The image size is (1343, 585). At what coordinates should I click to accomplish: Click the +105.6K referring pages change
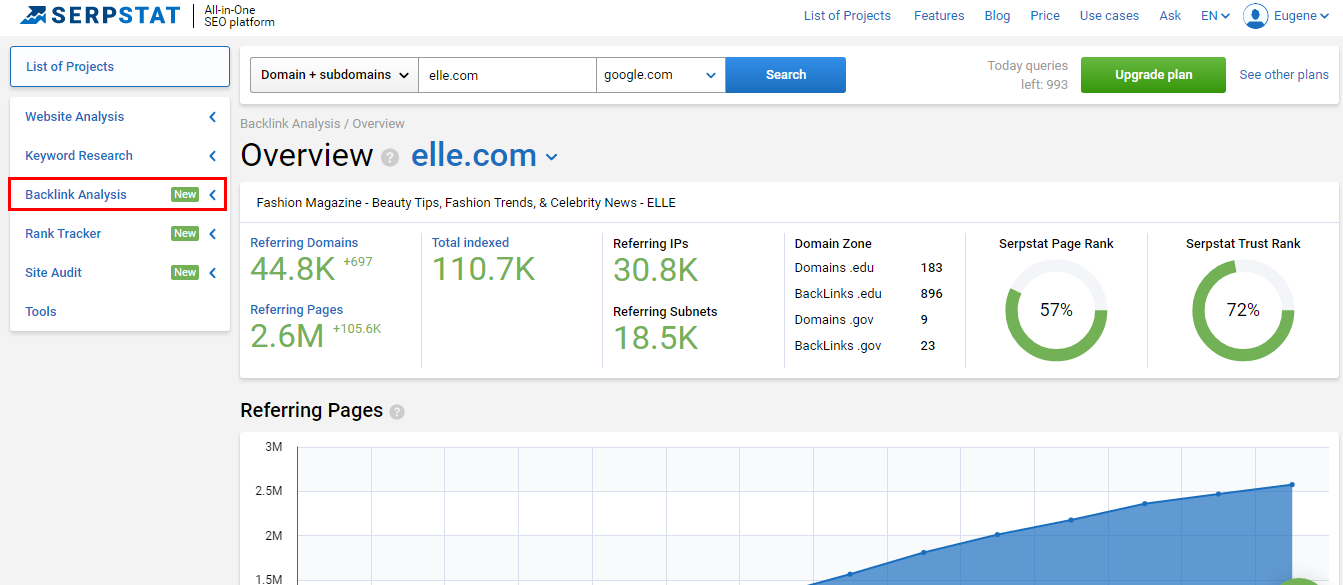click(357, 329)
